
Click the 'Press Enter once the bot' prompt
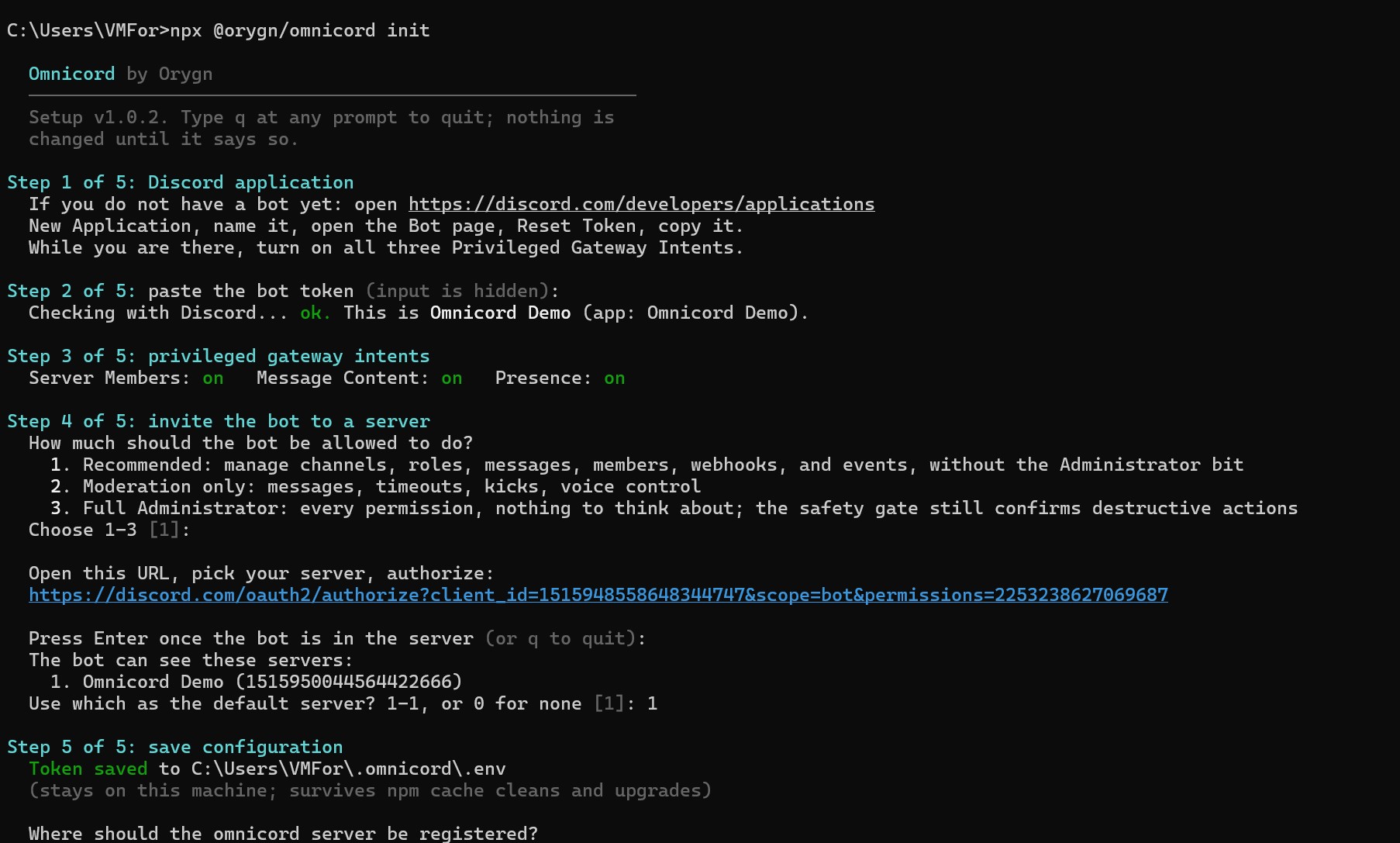(x=337, y=638)
